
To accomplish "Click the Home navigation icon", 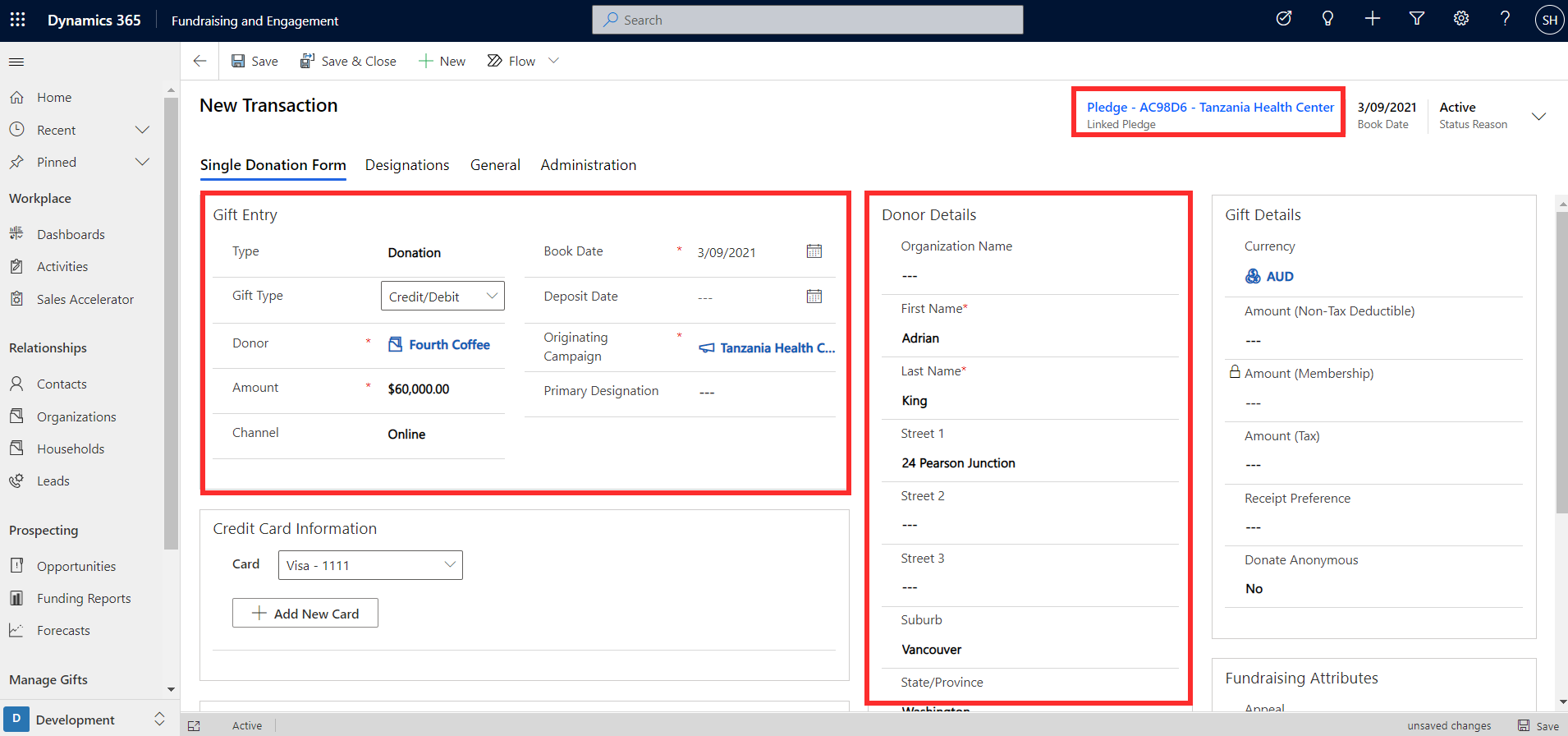I will click(x=16, y=97).
